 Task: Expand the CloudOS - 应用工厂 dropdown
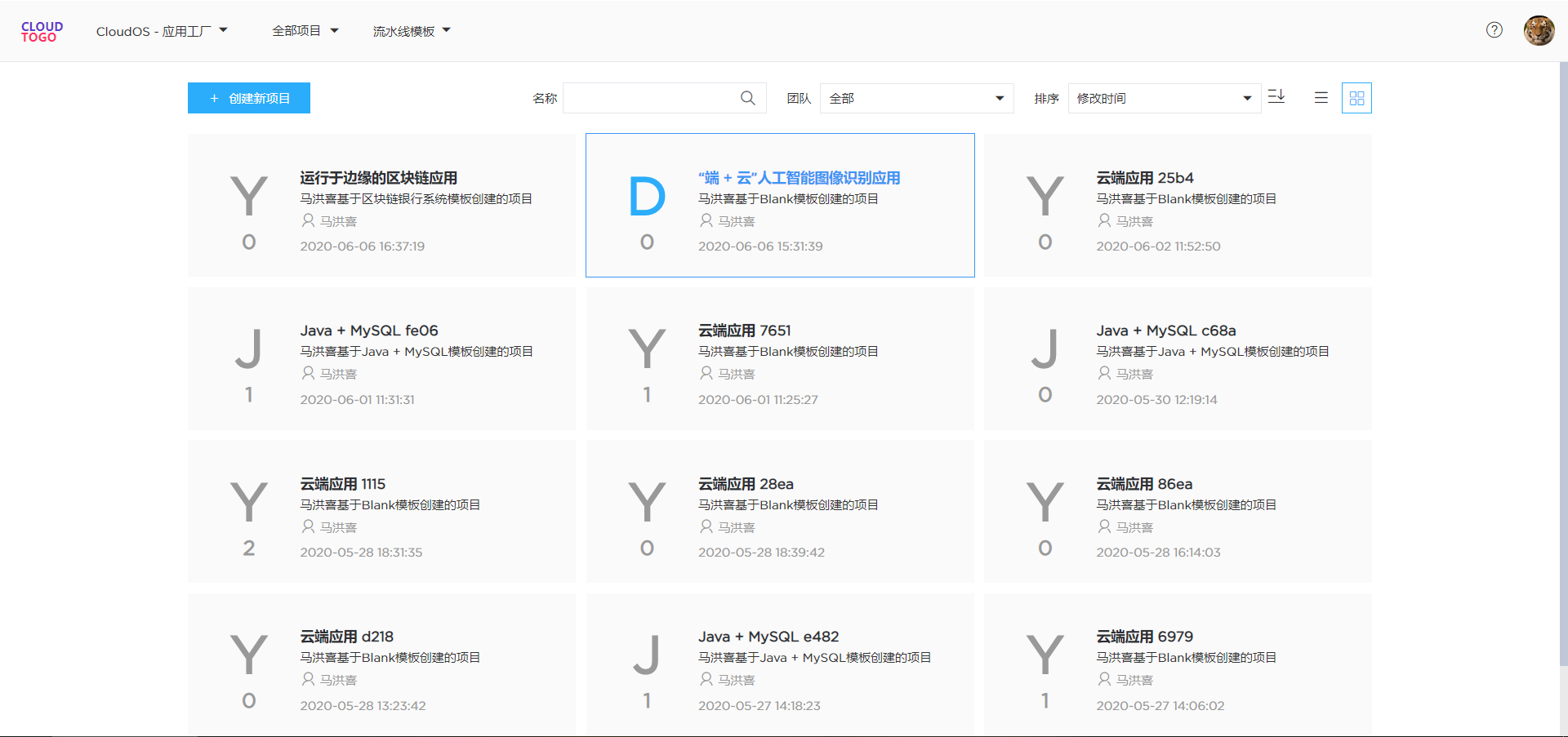162,31
